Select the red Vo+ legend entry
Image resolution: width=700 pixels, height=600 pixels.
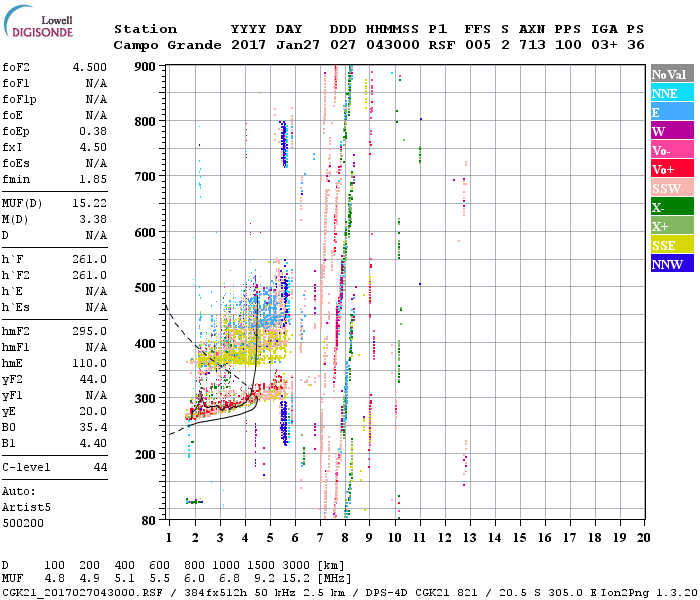pyautogui.click(x=672, y=169)
